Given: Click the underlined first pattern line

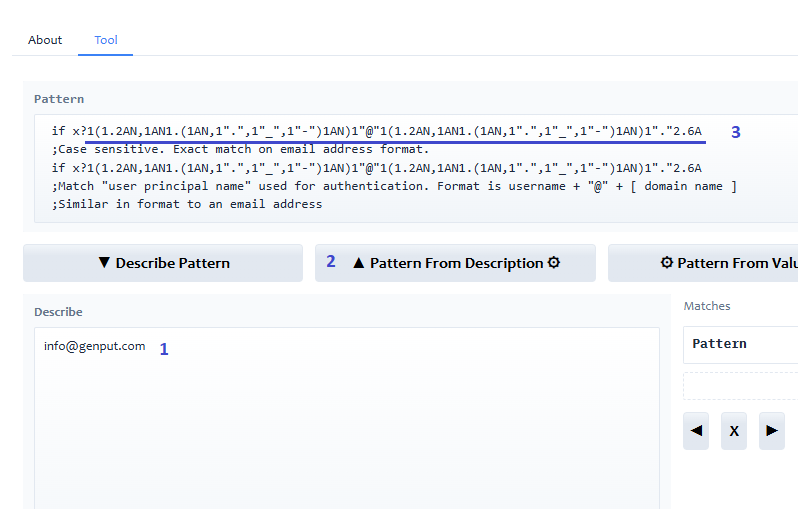Looking at the screenshot, I should pyautogui.click(x=377, y=131).
